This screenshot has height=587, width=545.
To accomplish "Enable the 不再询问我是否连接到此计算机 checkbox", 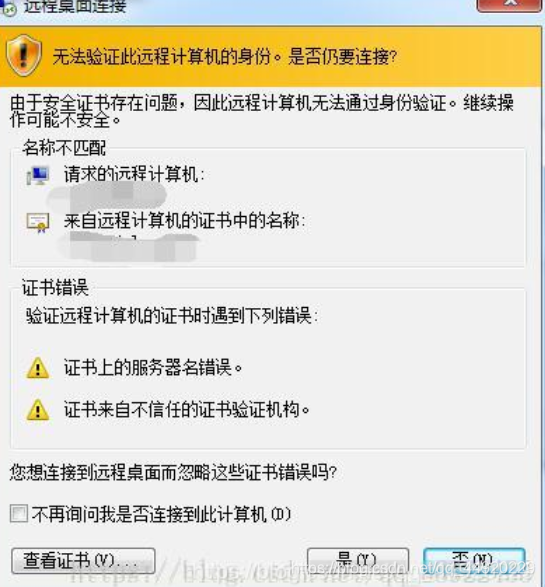I will pos(18,513).
